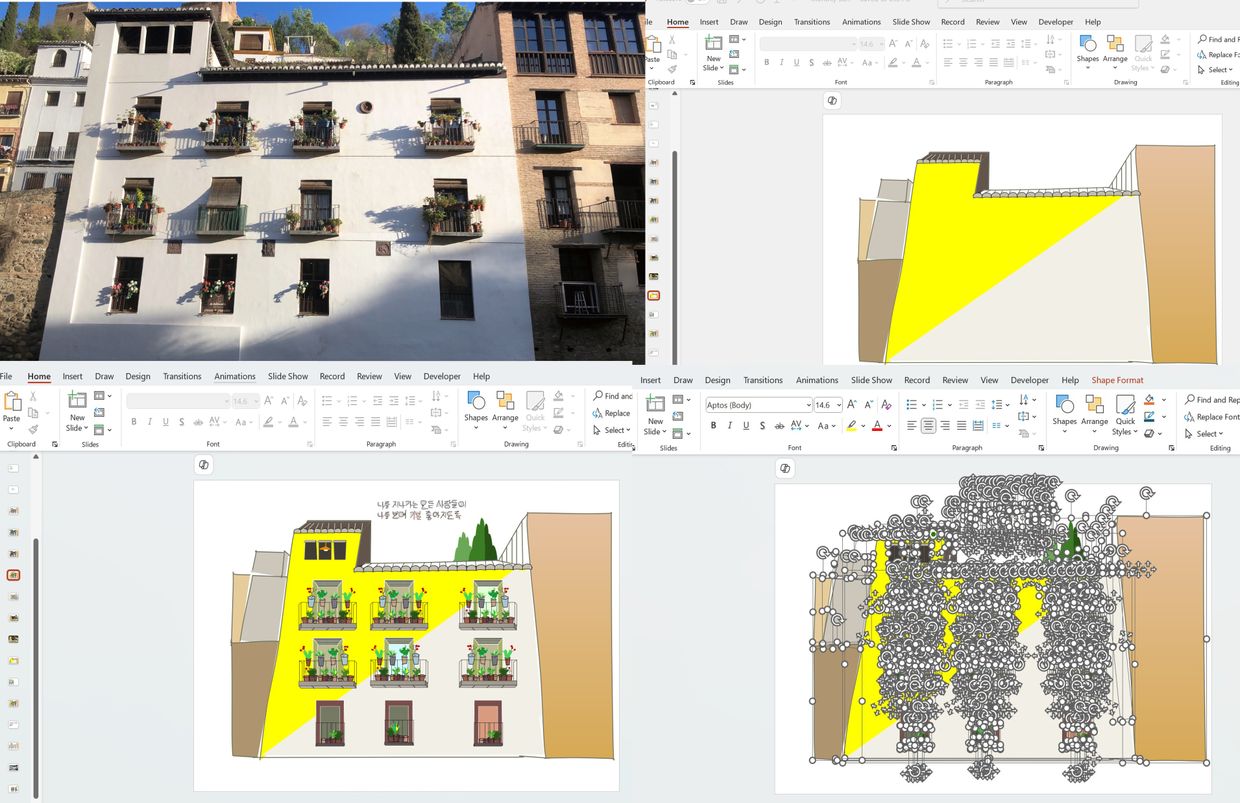Click Paste icon in bottom-left window
The width and height of the screenshot is (1240, 803).
pos(12,403)
